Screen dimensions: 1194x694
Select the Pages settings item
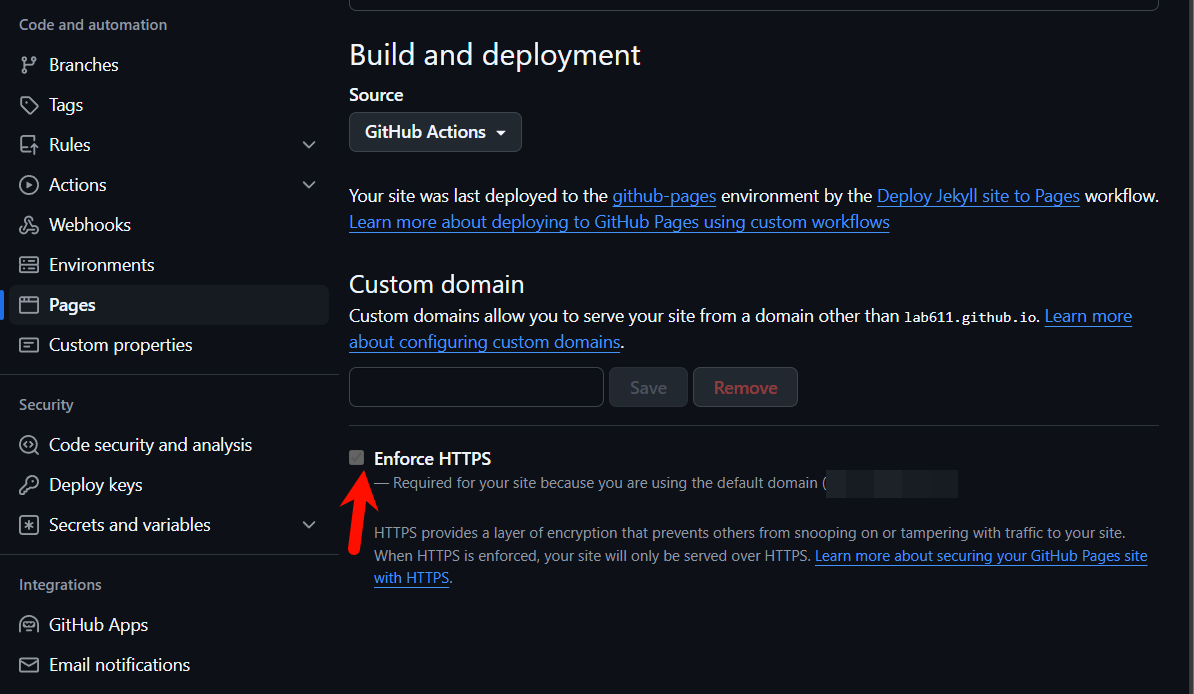click(169, 305)
